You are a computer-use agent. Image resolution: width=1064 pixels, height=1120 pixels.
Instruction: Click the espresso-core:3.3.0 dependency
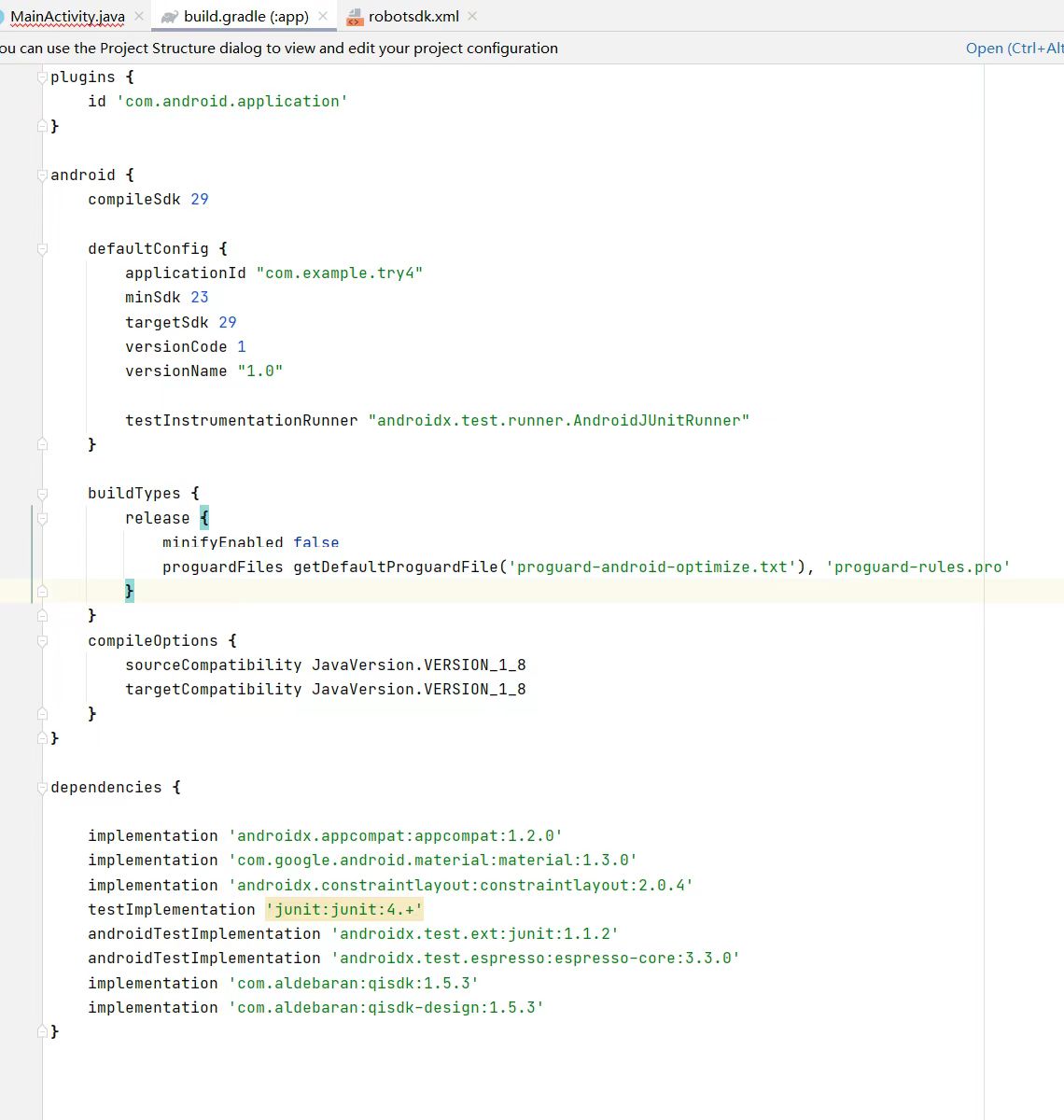pyautogui.click(x=536, y=959)
